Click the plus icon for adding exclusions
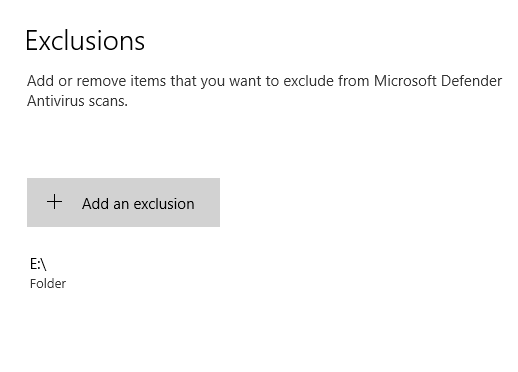 click(x=54, y=202)
